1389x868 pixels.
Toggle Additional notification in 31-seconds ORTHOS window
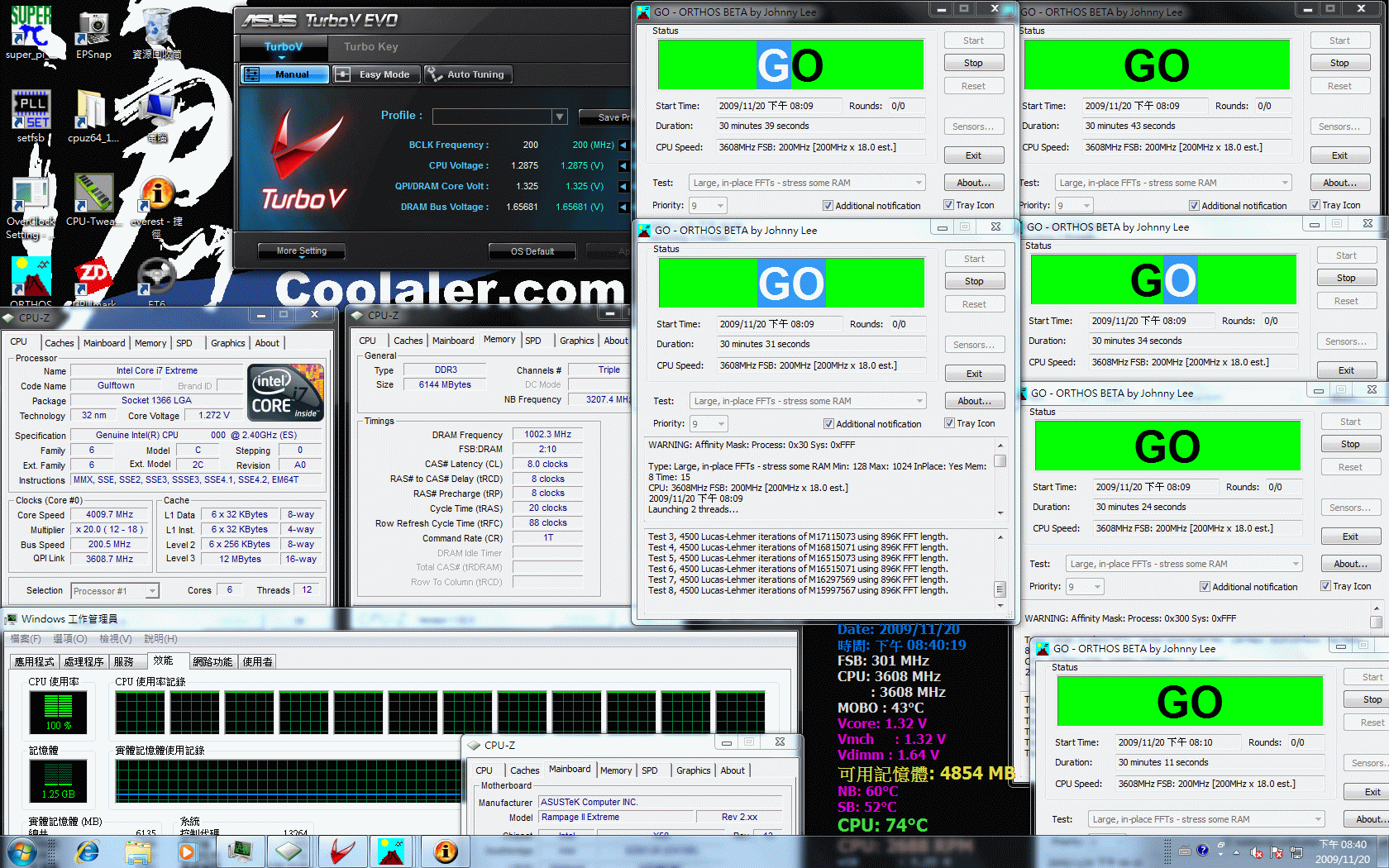tap(872, 424)
